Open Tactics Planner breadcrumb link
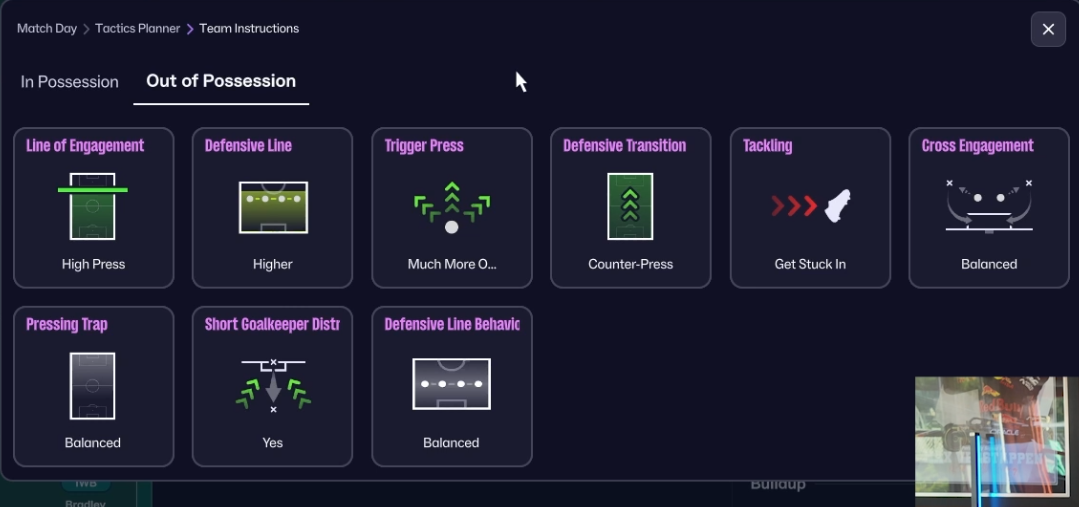 tap(137, 28)
